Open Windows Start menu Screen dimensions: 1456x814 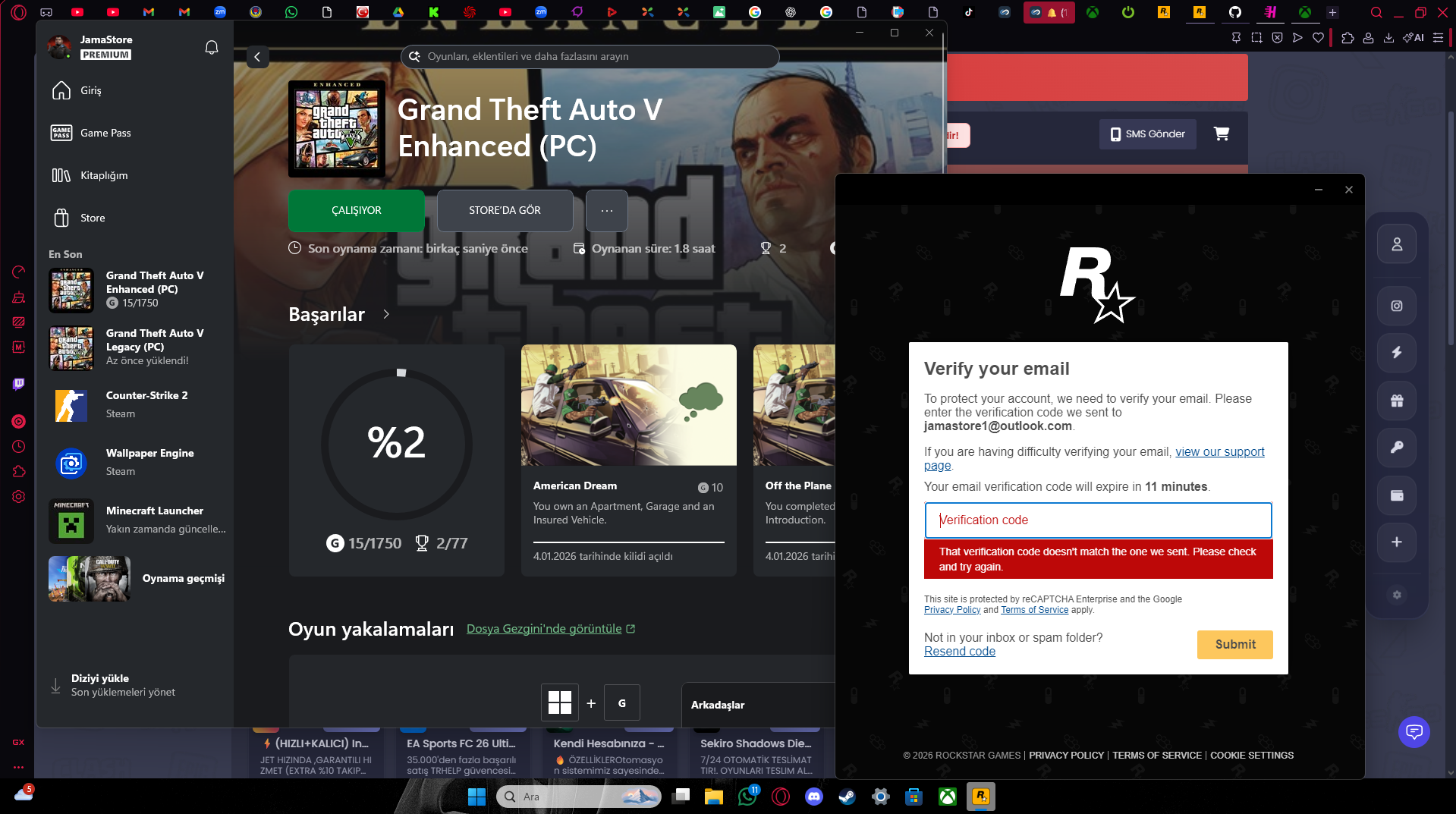point(476,797)
